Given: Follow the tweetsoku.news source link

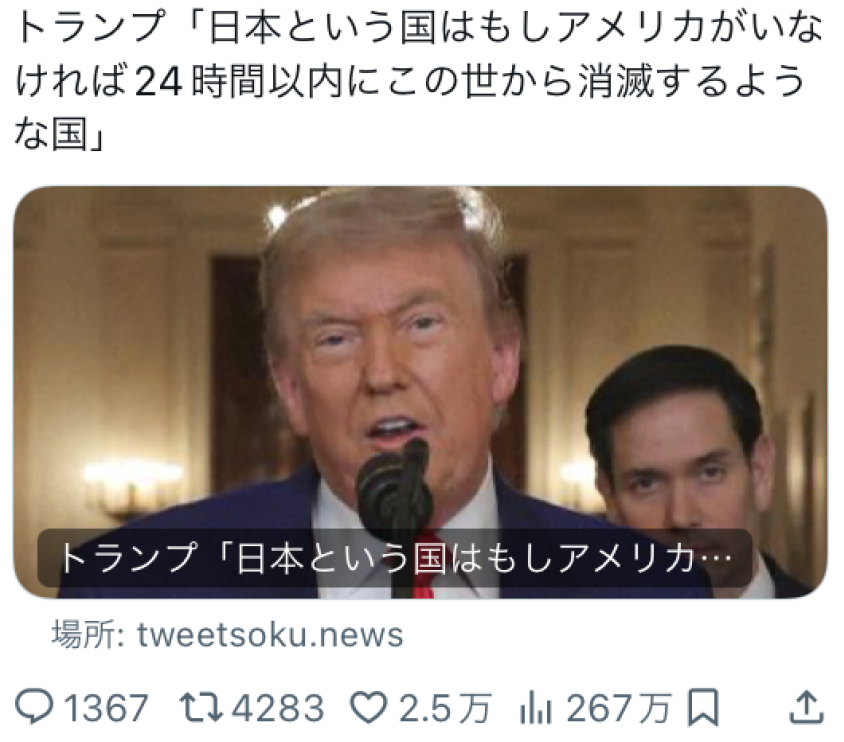Looking at the screenshot, I should click(x=270, y=634).
